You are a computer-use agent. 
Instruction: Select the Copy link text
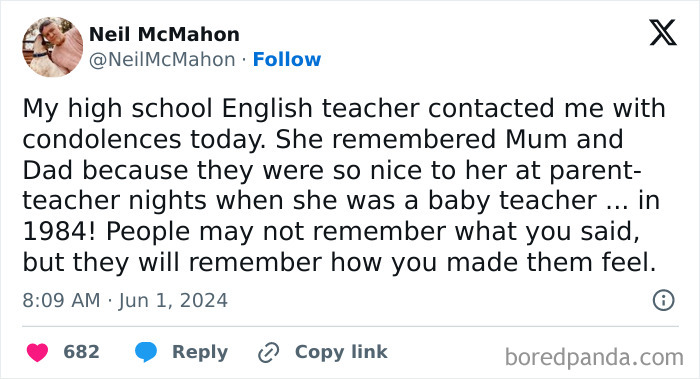[341, 352]
